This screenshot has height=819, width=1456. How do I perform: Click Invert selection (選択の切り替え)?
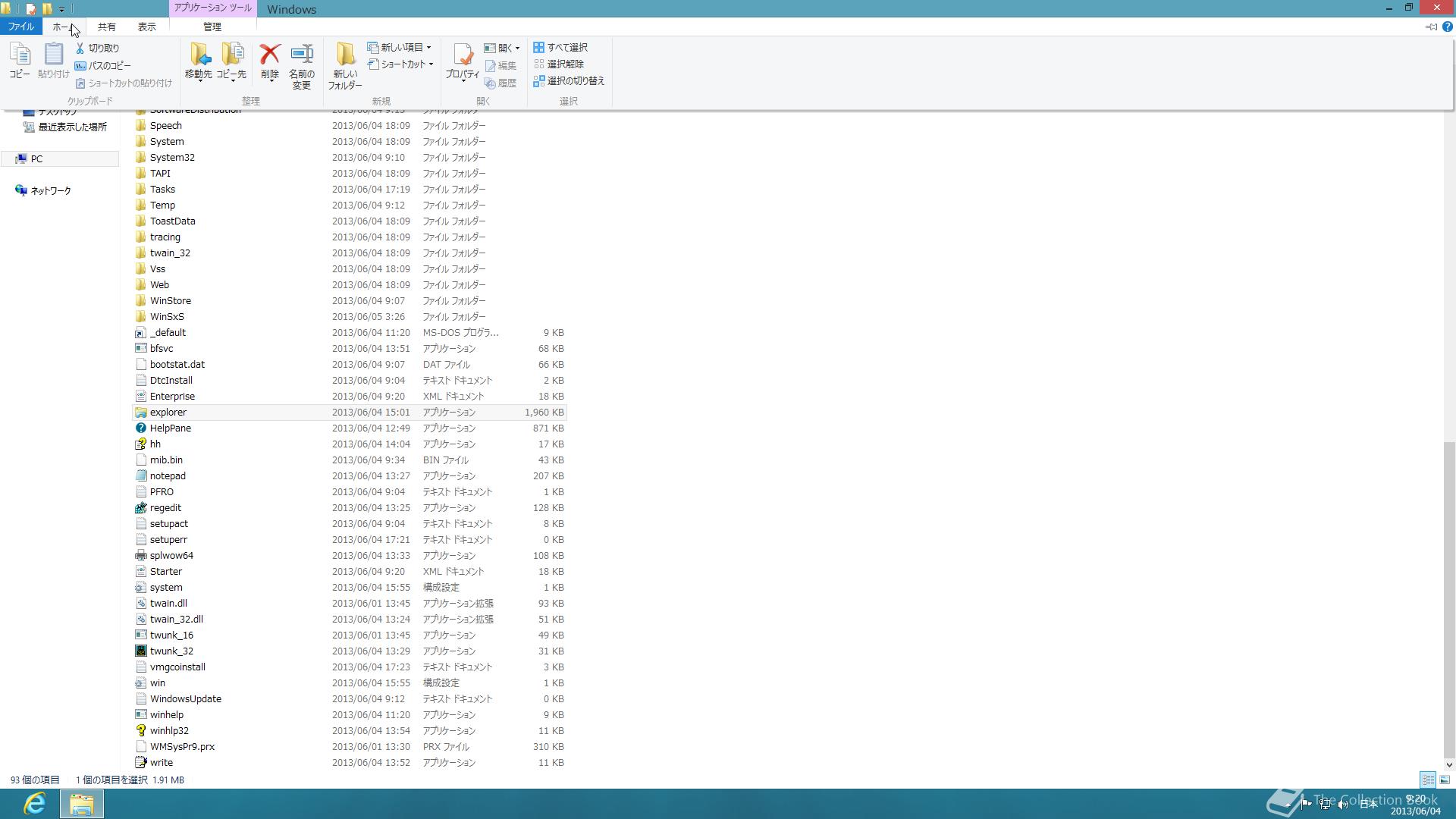569,80
